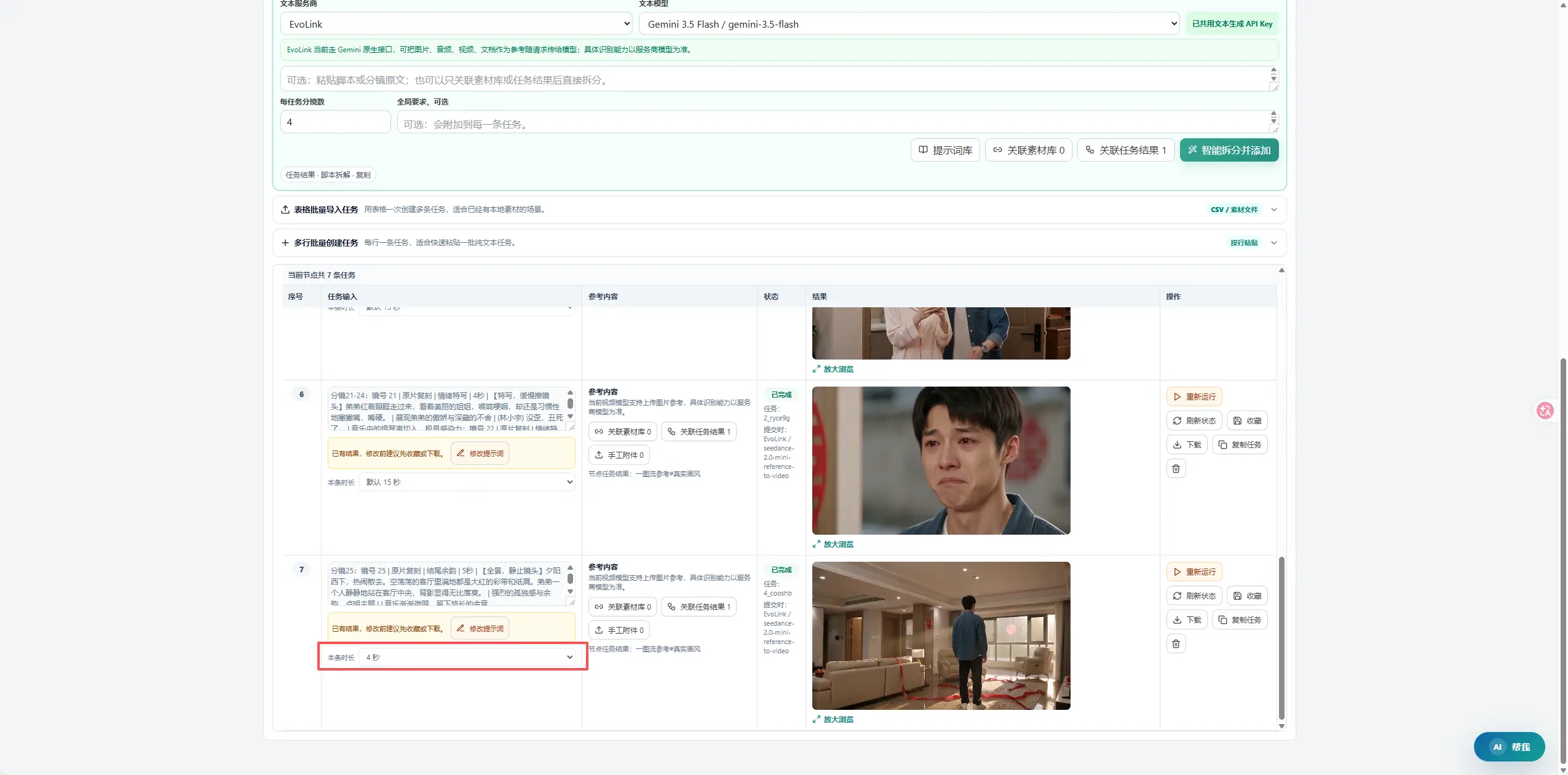Click the 已完成 status badge of task 7
1568x775 pixels.
click(x=781, y=570)
